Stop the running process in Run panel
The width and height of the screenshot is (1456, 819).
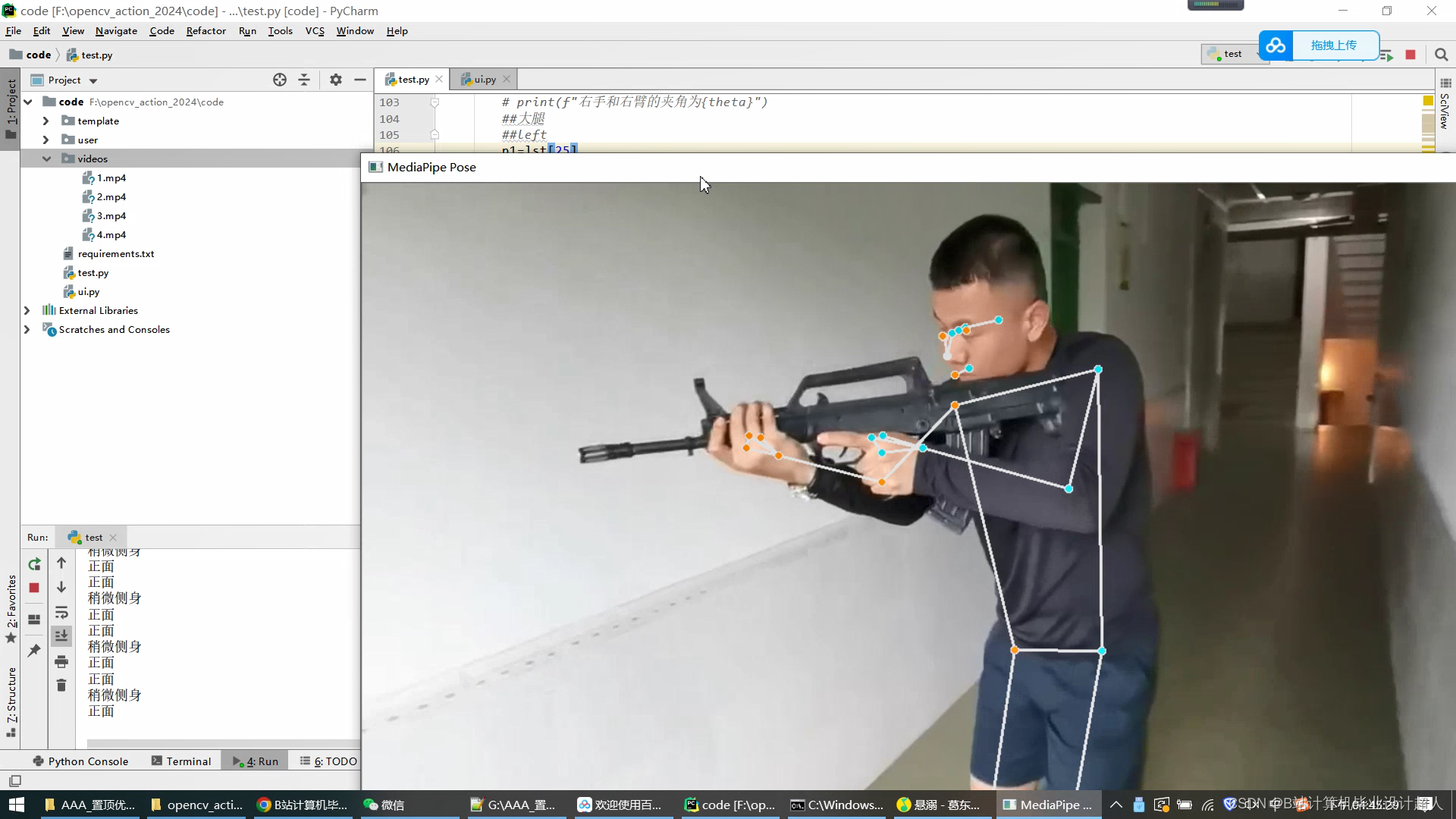(x=34, y=588)
